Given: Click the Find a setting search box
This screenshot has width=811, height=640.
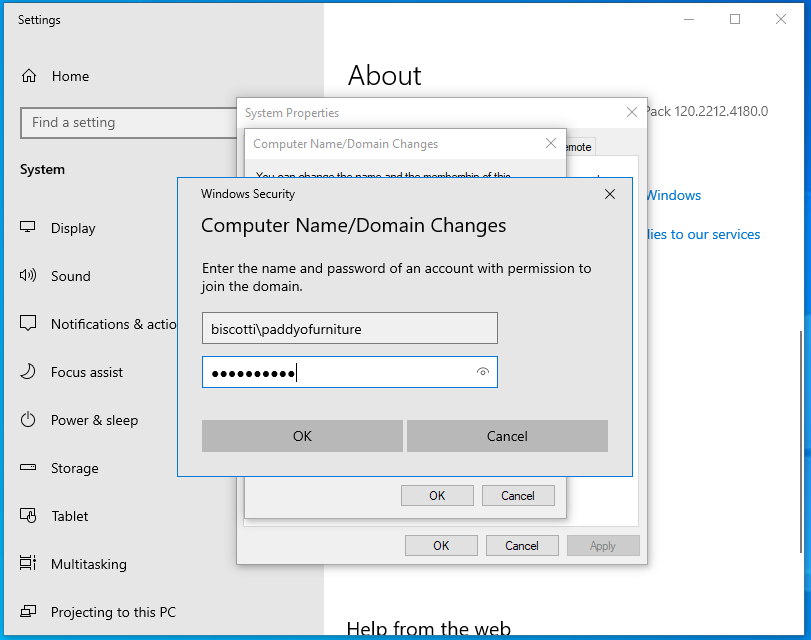Looking at the screenshot, I should [x=128, y=123].
